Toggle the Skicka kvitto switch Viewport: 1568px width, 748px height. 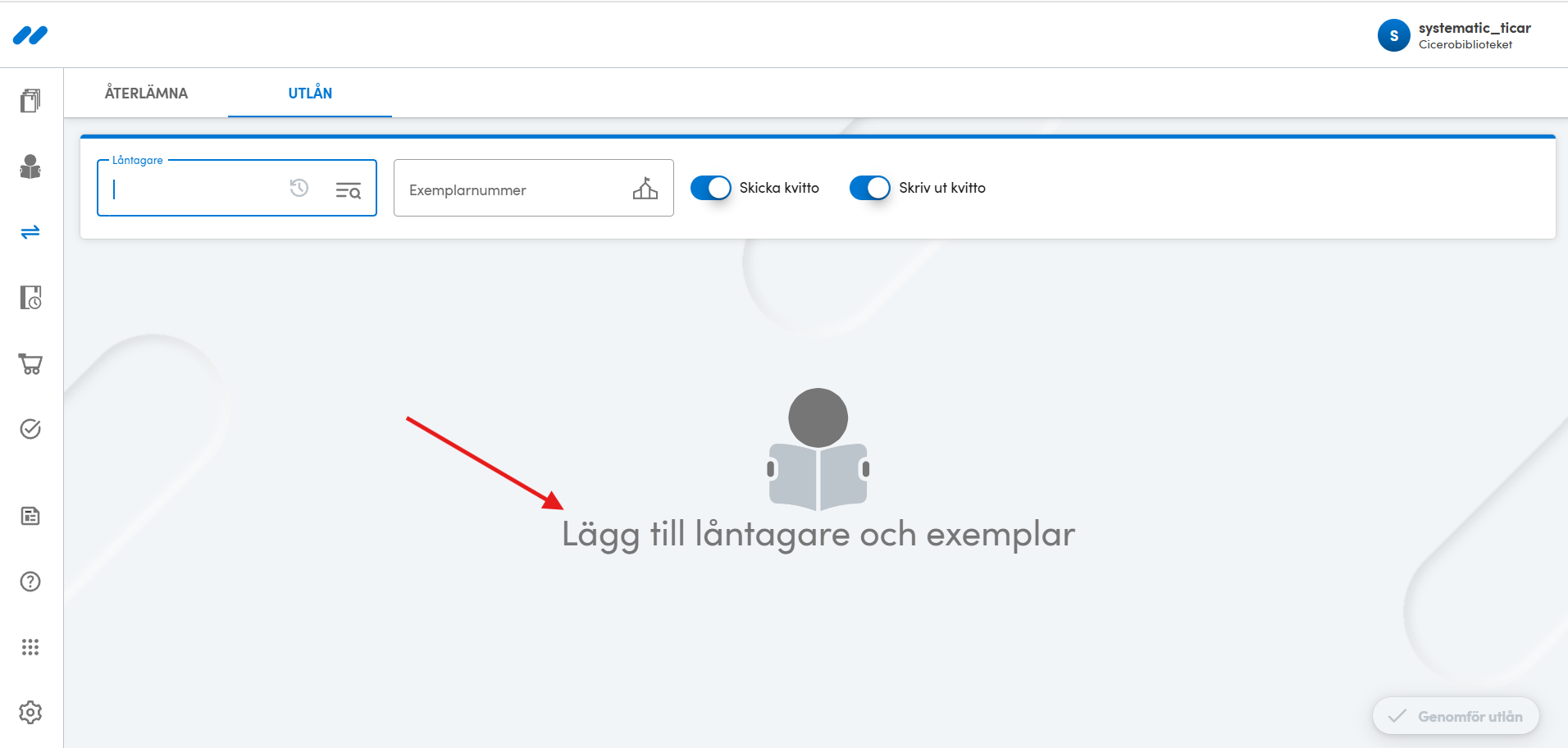tap(710, 188)
